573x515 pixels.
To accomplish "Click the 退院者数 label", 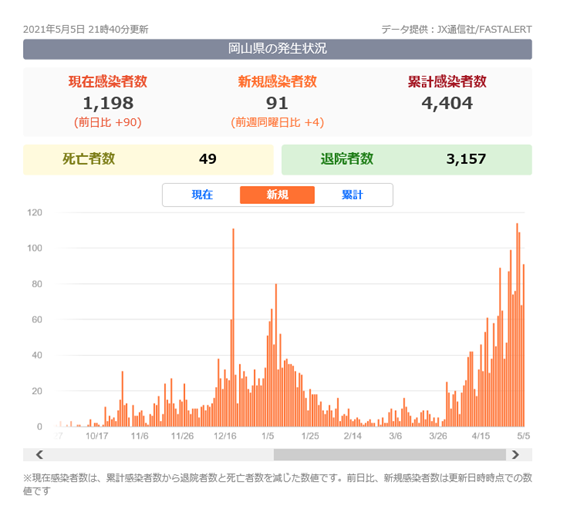I will (347, 159).
